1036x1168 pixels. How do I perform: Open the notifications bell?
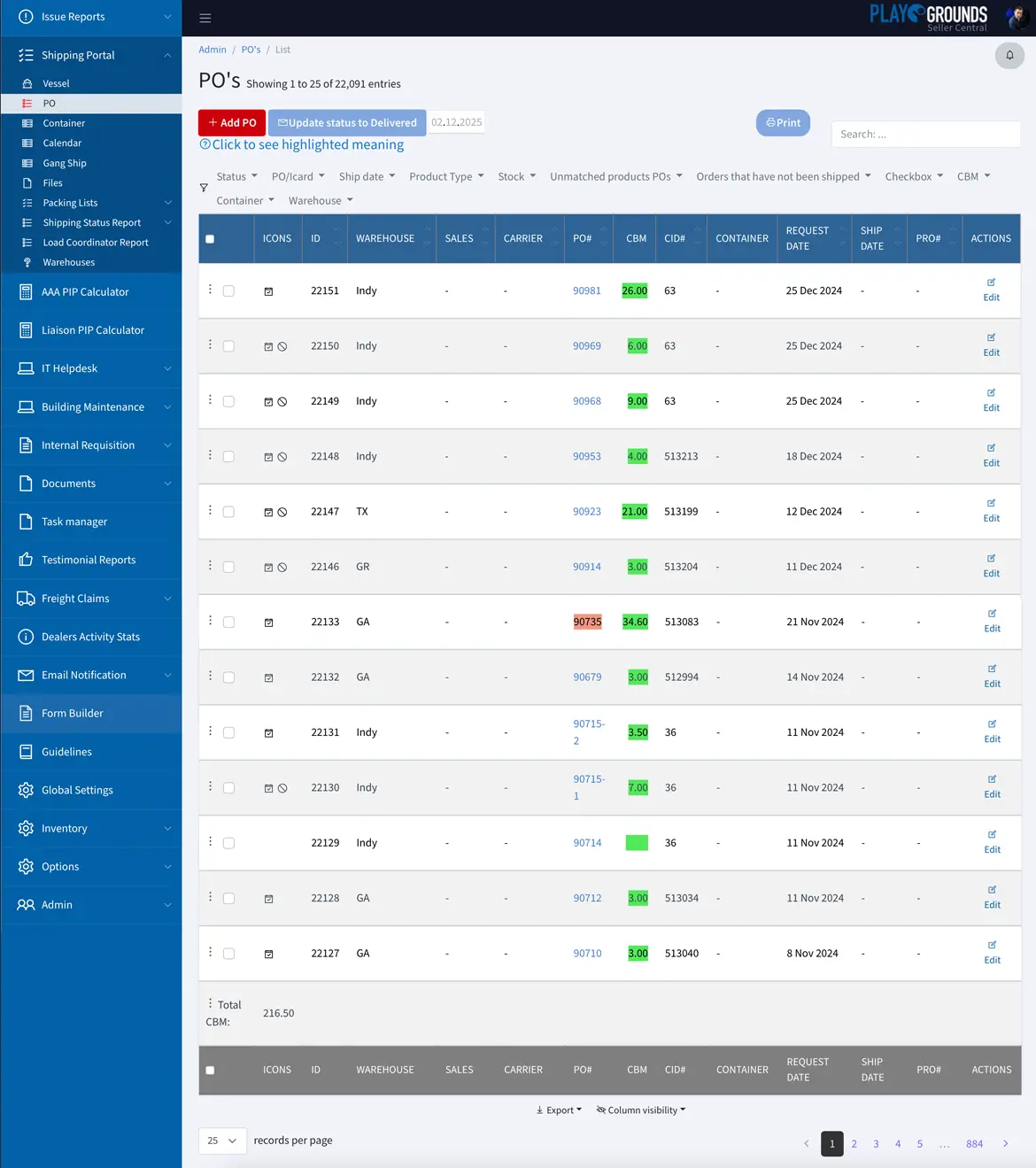click(x=1009, y=55)
